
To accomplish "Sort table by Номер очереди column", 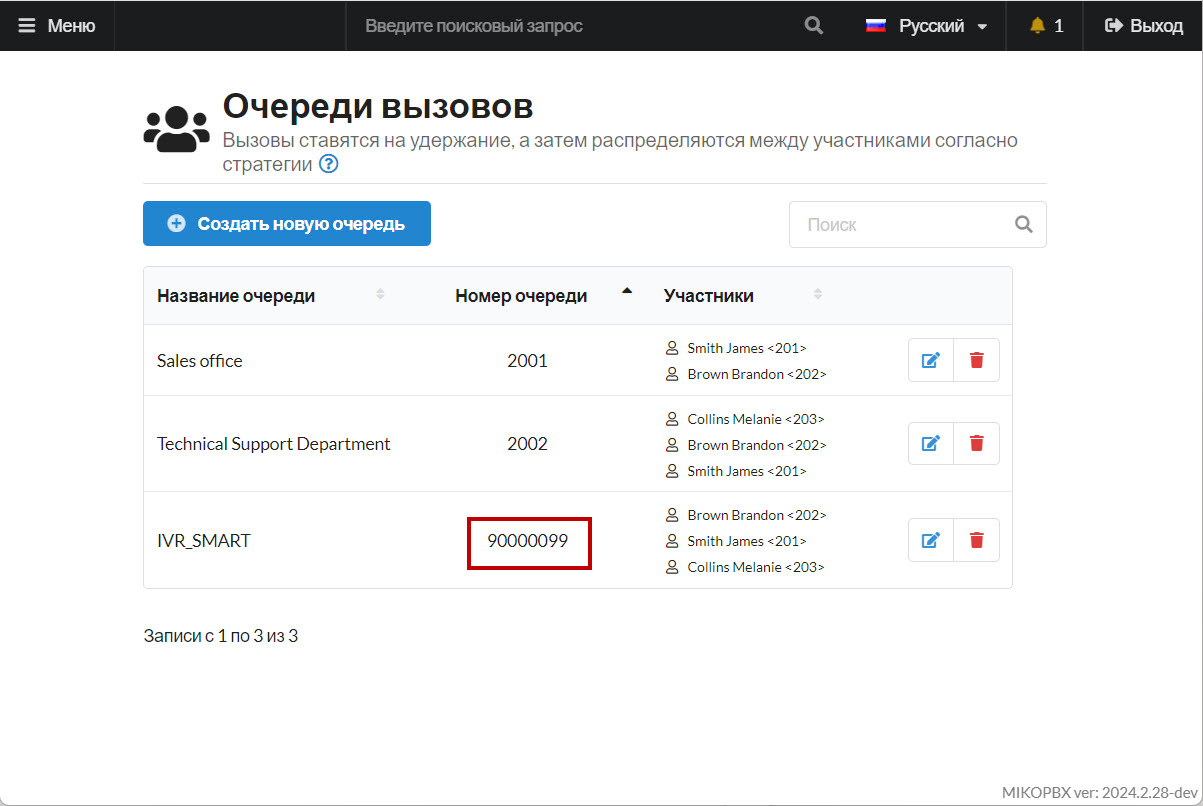I will (521, 296).
